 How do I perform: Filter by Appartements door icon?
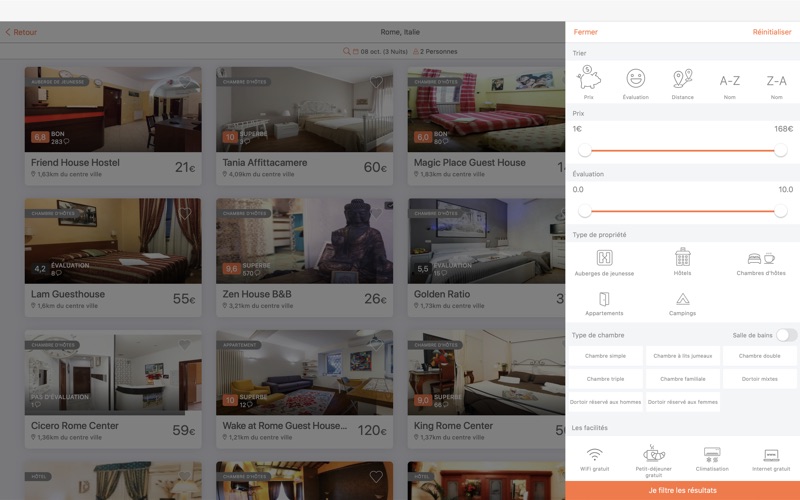604,299
